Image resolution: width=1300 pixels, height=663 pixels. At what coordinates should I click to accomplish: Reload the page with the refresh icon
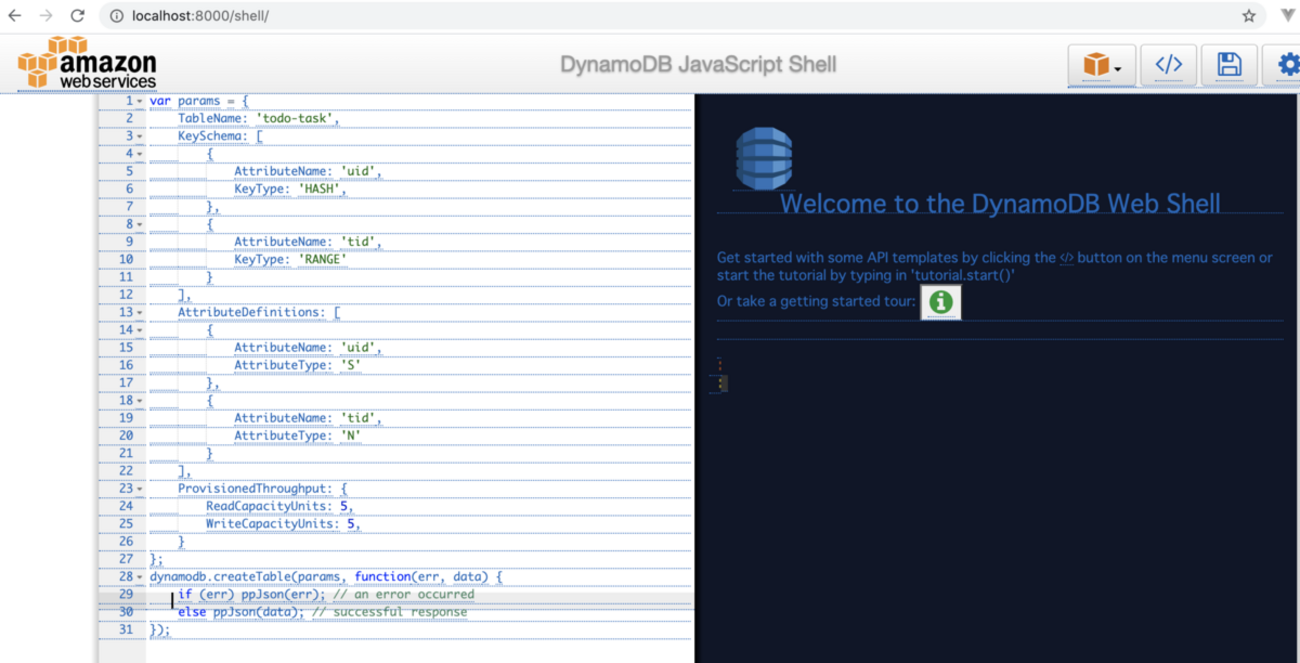coord(77,16)
